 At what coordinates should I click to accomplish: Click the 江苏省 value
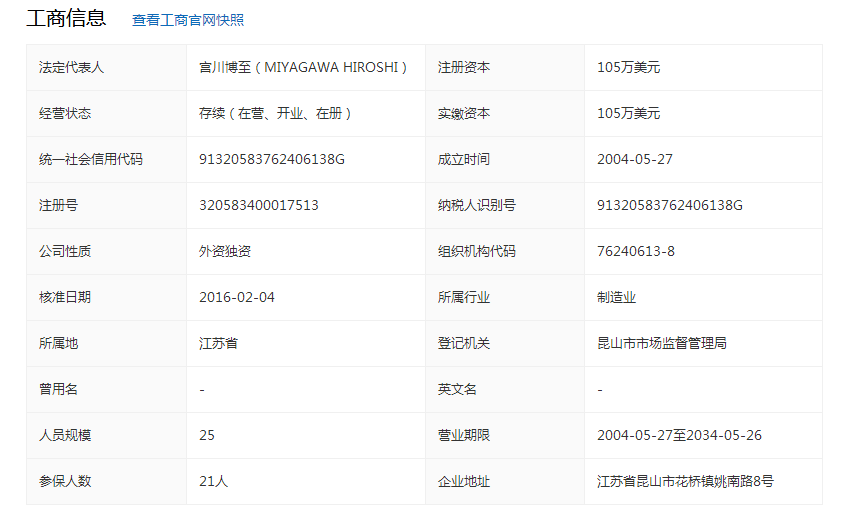[218, 343]
